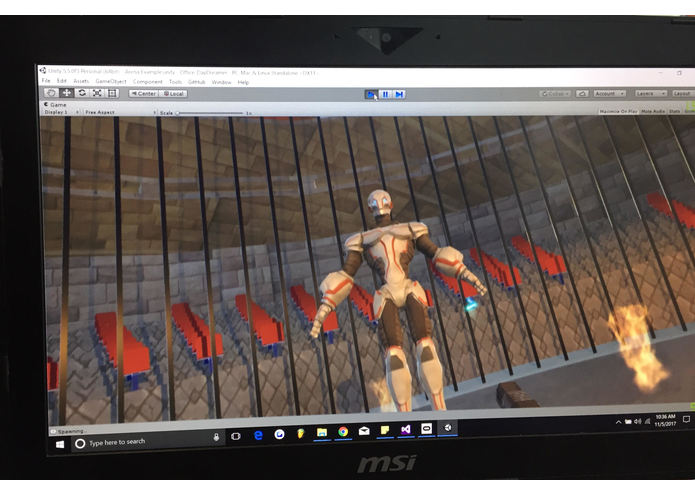Step forward one frame
This screenshot has height=494, width=695.
[x=399, y=94]
